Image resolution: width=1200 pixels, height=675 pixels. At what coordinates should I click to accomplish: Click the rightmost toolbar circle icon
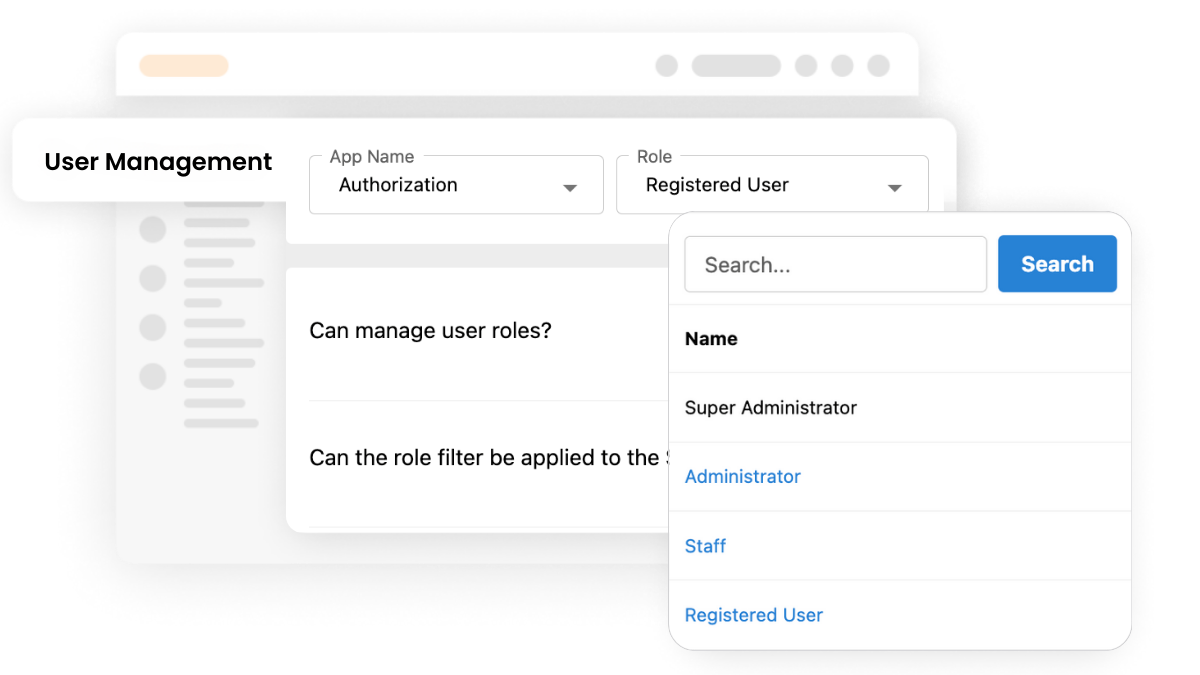[x=879, y=65]
